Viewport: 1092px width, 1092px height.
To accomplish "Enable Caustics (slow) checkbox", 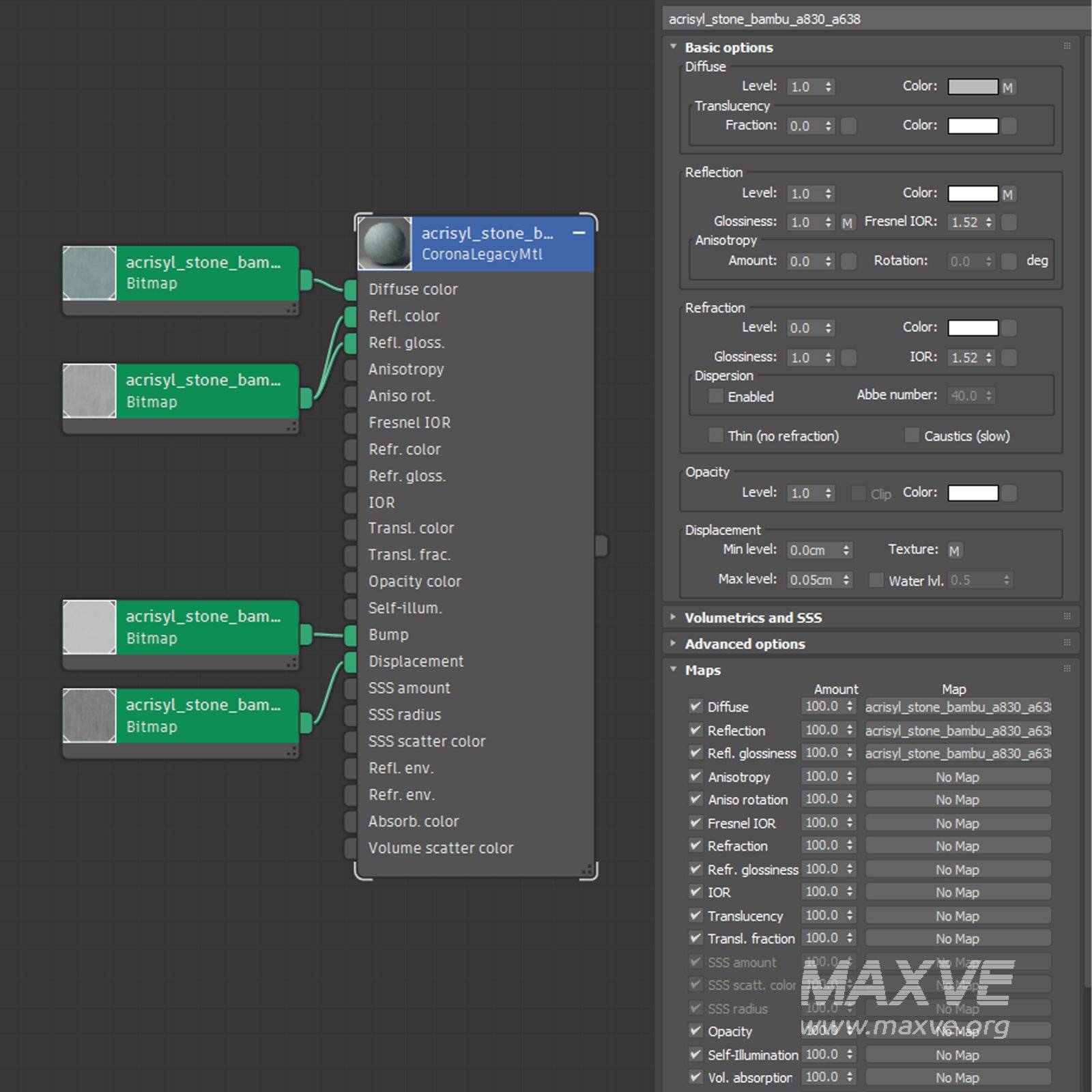I will (911, 435).
